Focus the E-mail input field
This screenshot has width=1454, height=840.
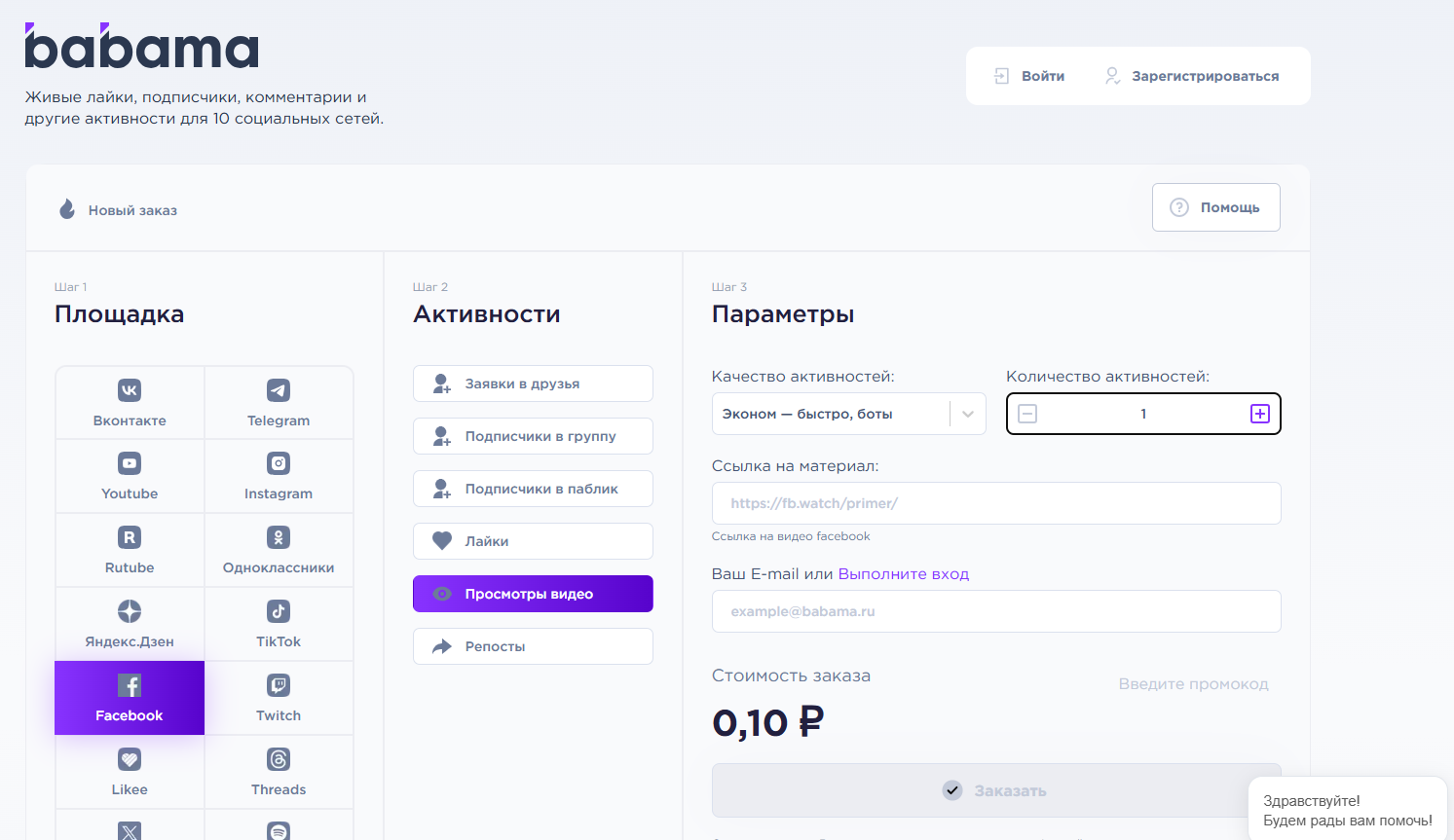tap(996, 611)
